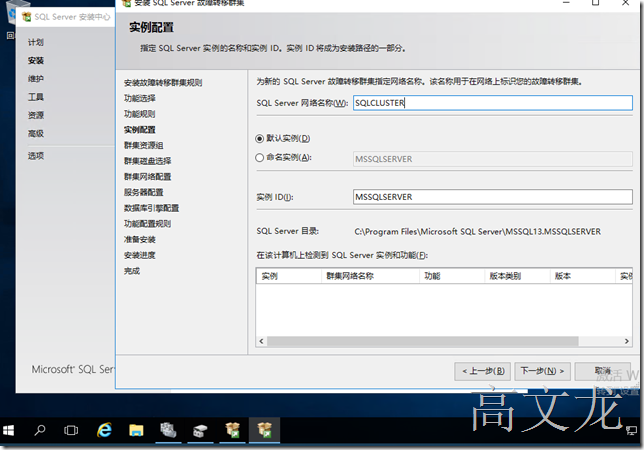The height and width of the screenshot is (450, 644).
Task: Launch Internet Explorer from taskbar
Action: (104, 430)
